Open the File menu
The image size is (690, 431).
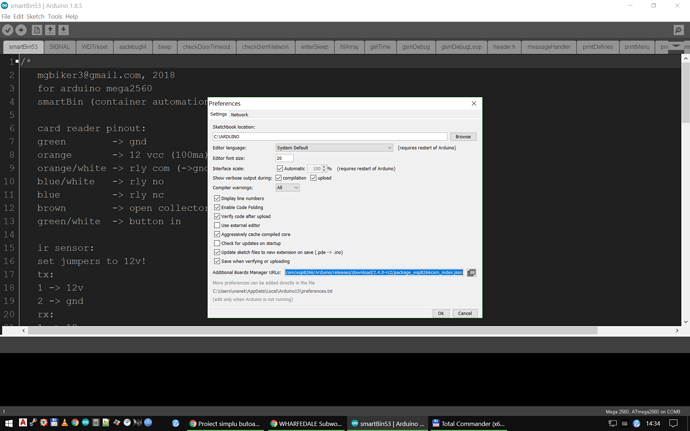(x=6, y=16)
